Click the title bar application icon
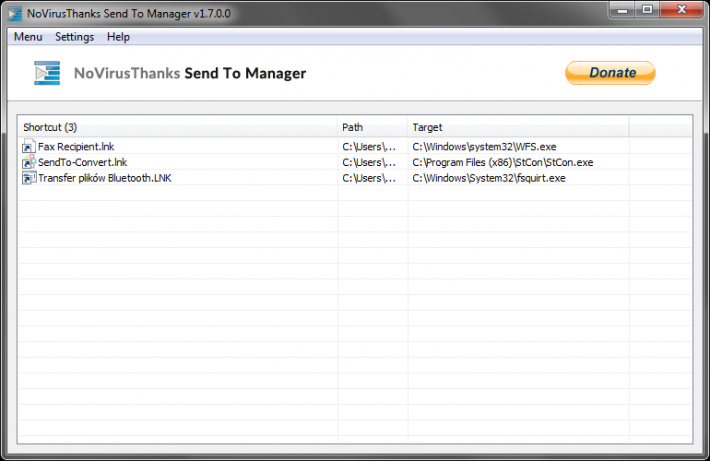The height and width of the screenshot is (461, 710). (14, 14)
